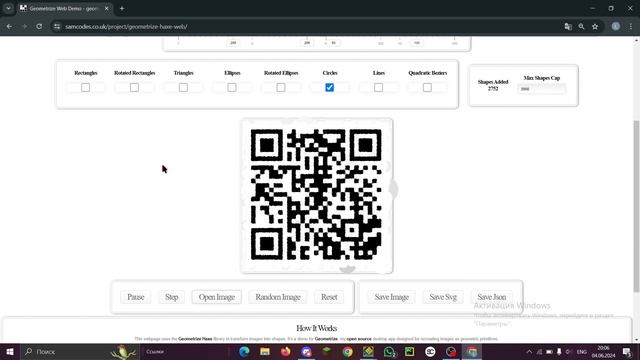Export shape data with Save Json

point(492,297)
